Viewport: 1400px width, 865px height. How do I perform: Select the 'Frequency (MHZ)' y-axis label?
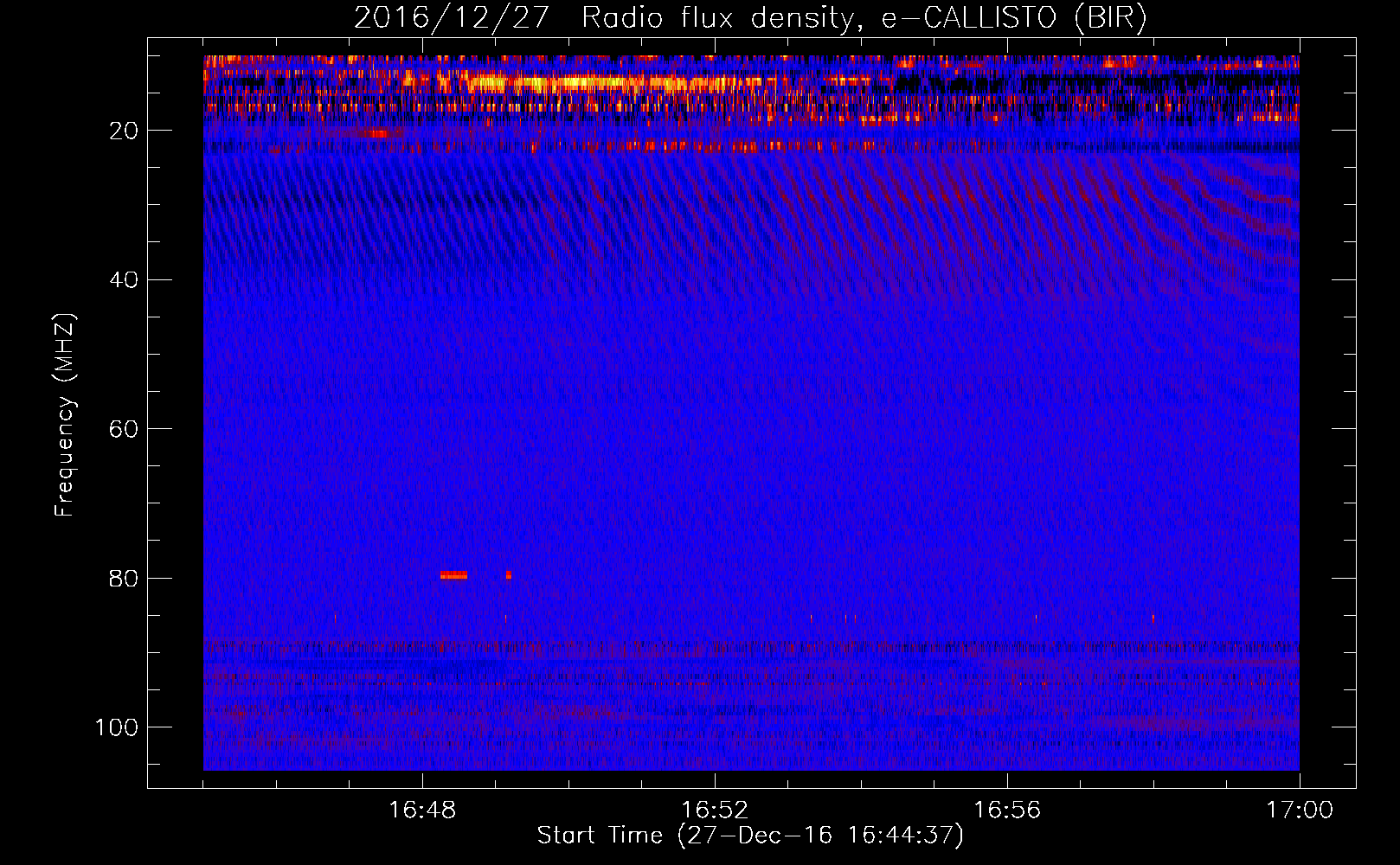pyautogui.click(x=65, y=415)
